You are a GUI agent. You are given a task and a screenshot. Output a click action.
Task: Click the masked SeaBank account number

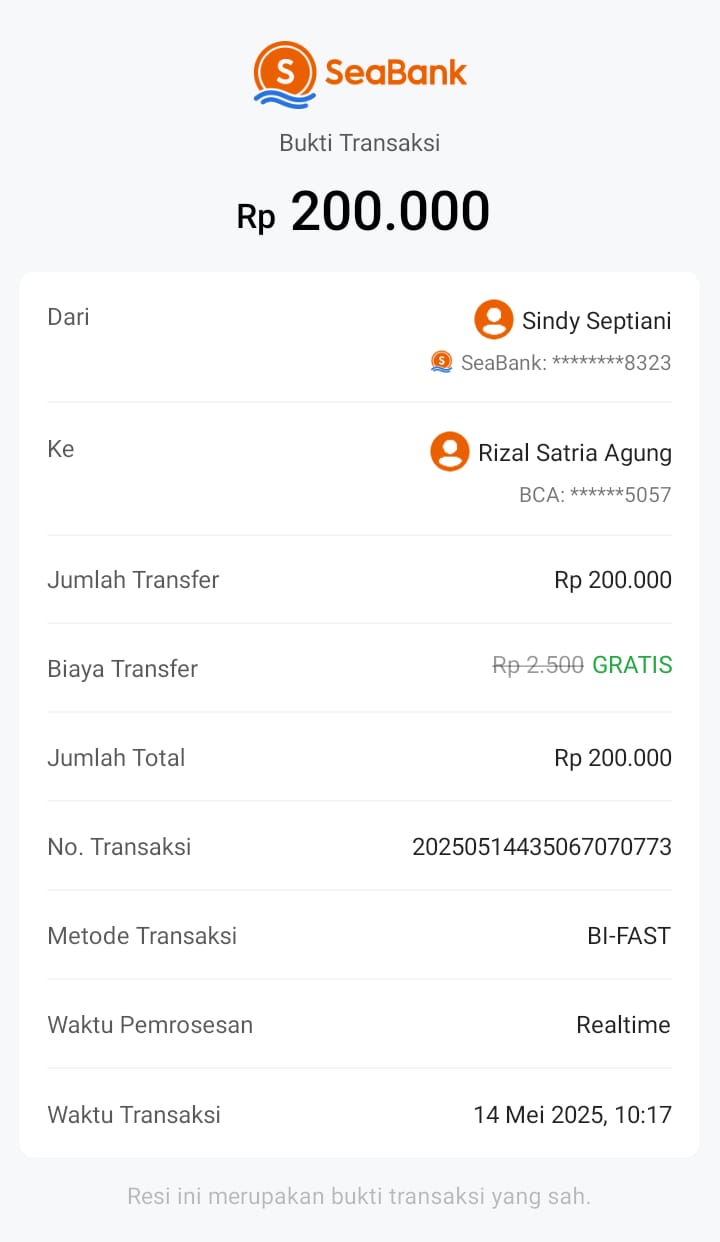(566, 363)
